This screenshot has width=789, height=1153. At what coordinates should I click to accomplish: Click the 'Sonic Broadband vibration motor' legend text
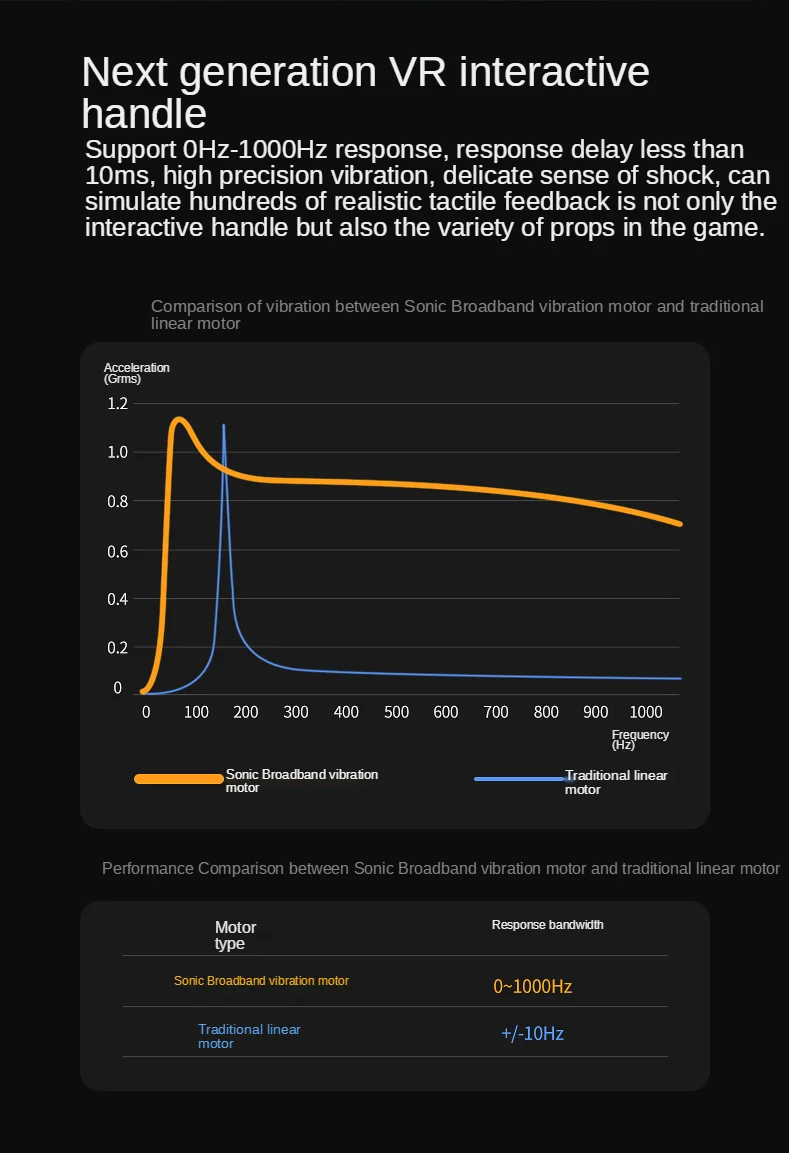[301, 781]
